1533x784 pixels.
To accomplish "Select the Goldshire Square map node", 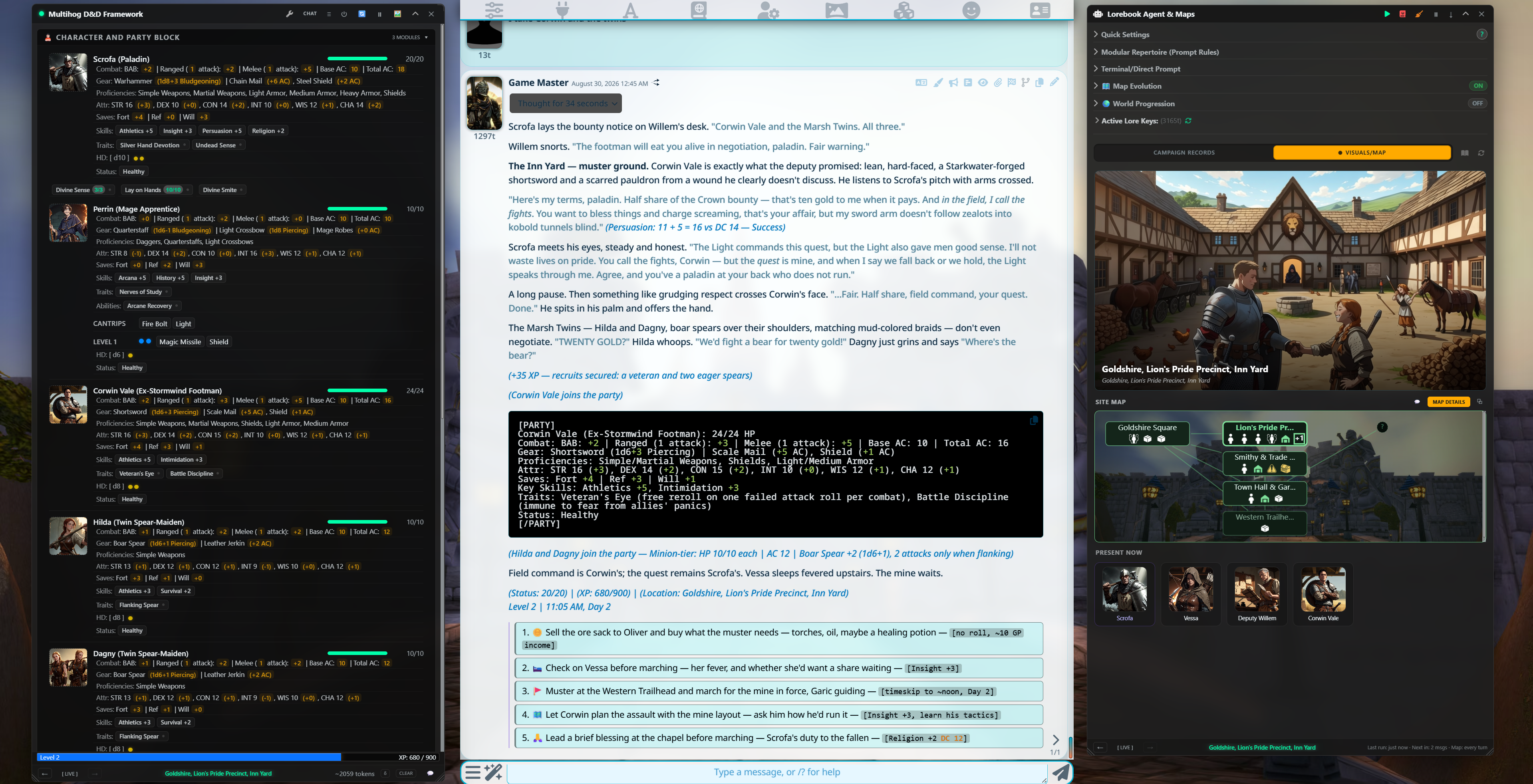I will pos(1147,434).
